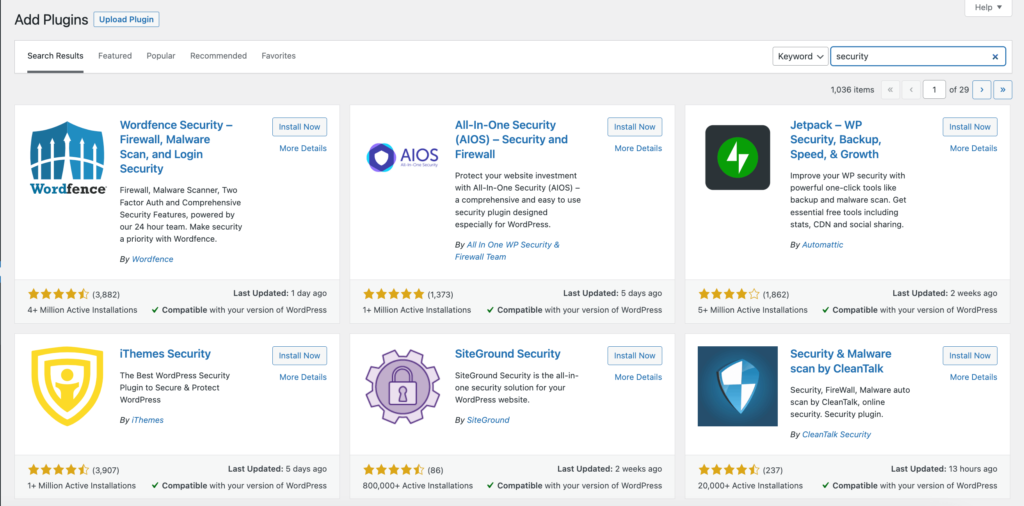This screenshot has height=506, width=1024.
Task: Open the All In One WP Security & Firewall Team link
Action: point(507,251)
